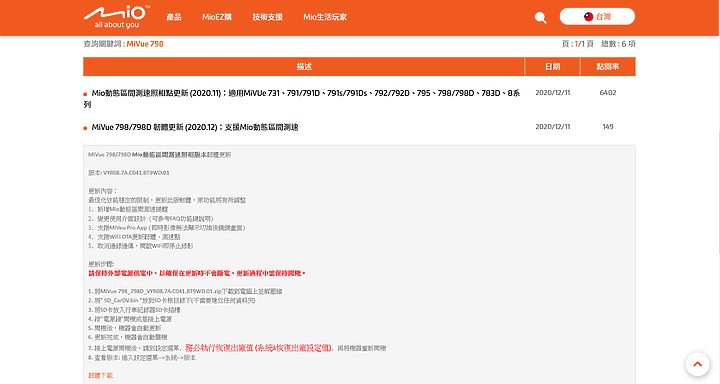The width and height of the screenshot is (720, 384).
Task: Collapse MiVue 798/798D 韌體更新 (2020.12) entry
Action: tap(195, 127)
